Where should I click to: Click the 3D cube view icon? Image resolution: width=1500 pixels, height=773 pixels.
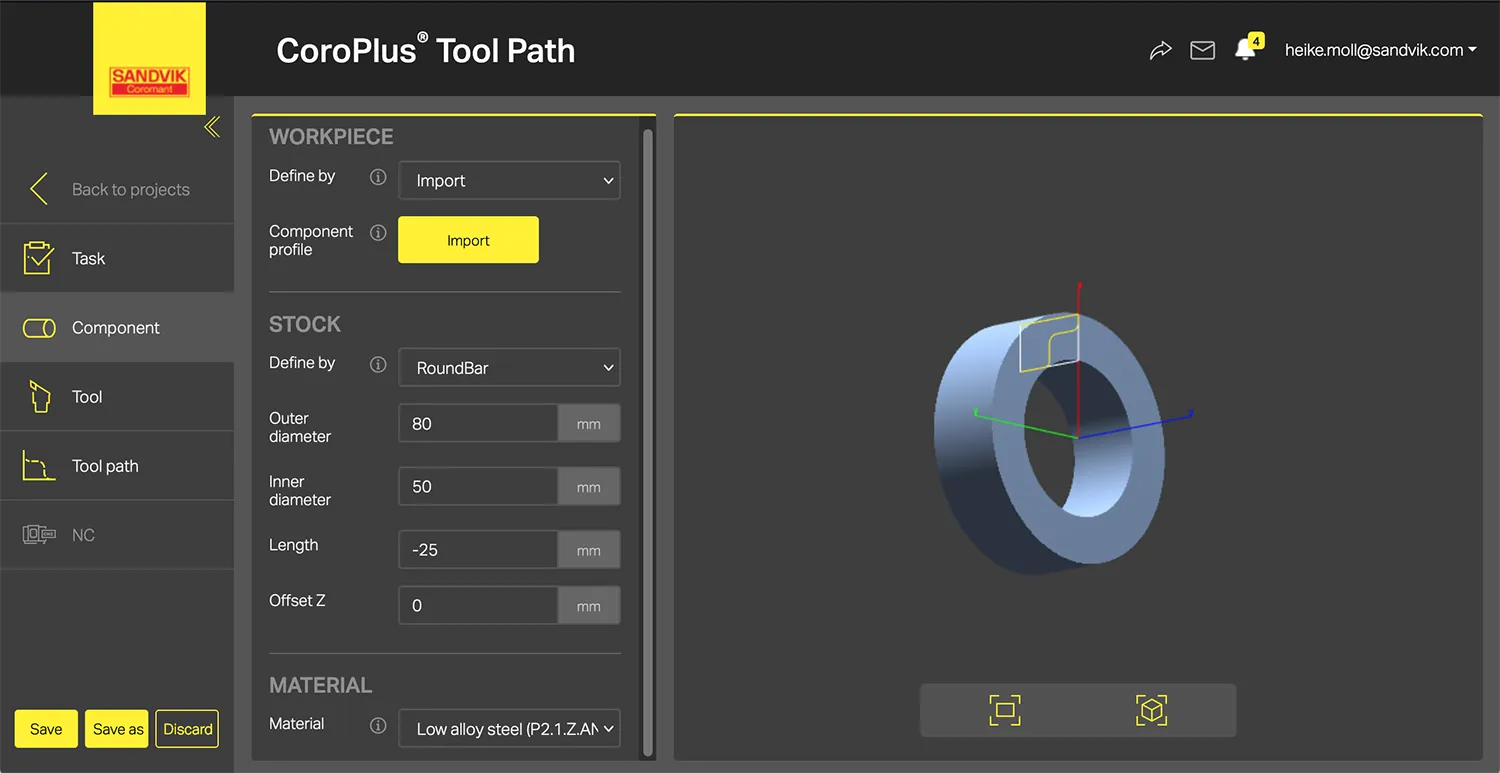pos(1152,710)
